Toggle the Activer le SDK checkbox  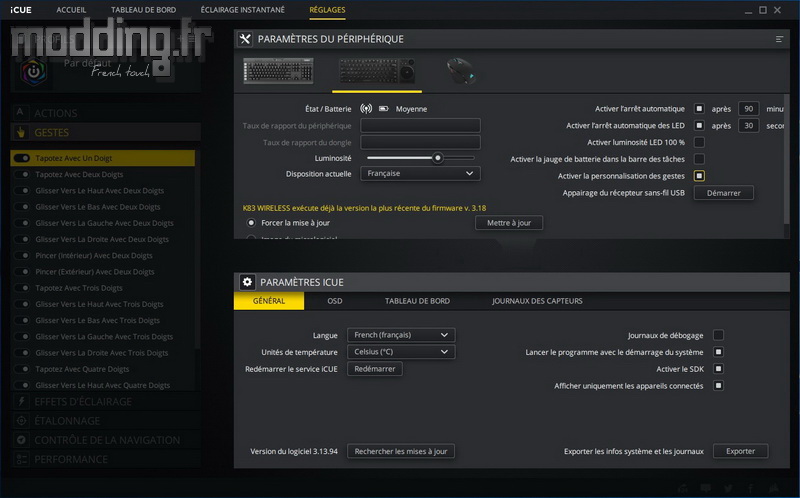tap(718, 369)
